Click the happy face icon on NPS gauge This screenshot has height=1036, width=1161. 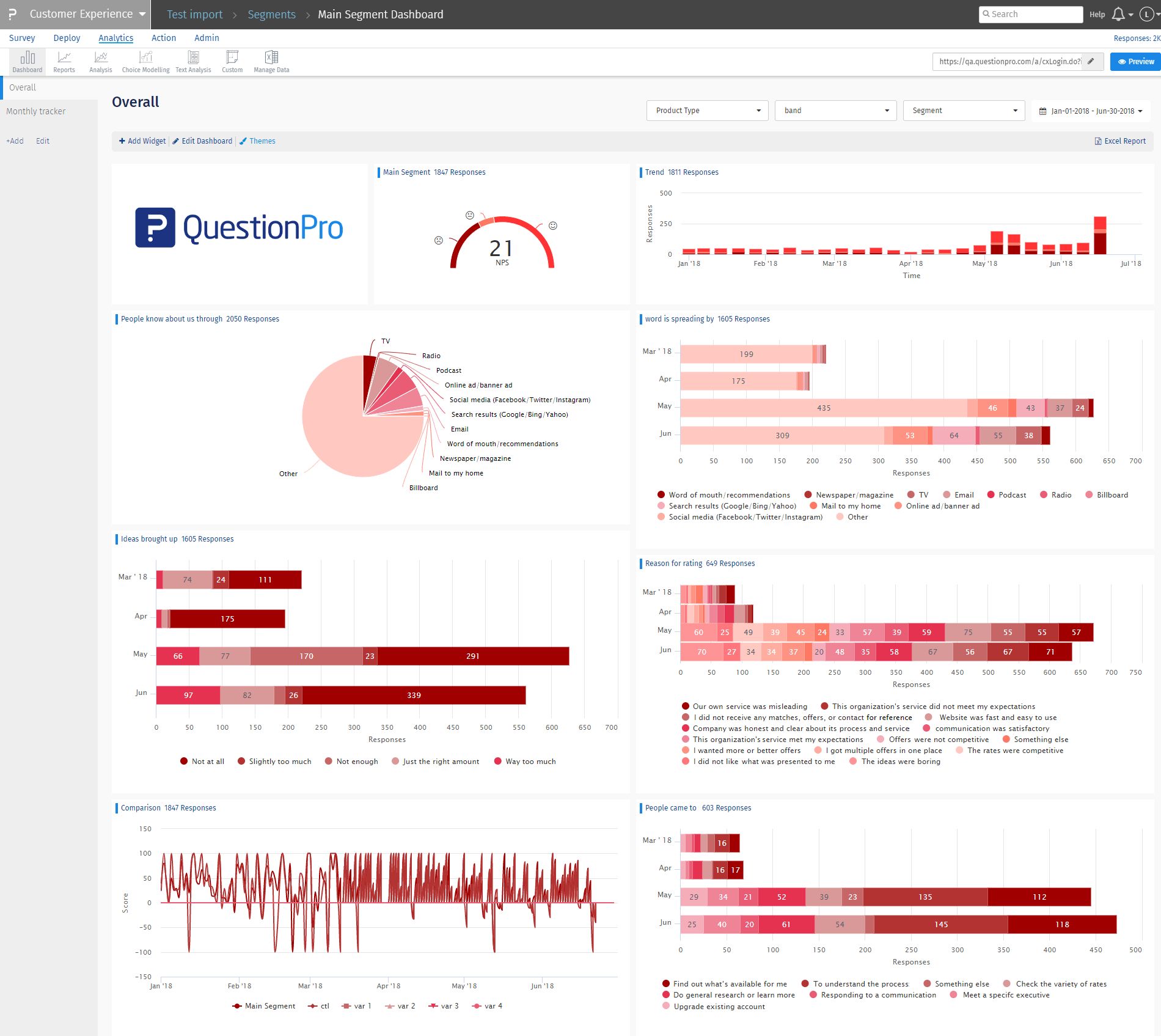(553, 226)
